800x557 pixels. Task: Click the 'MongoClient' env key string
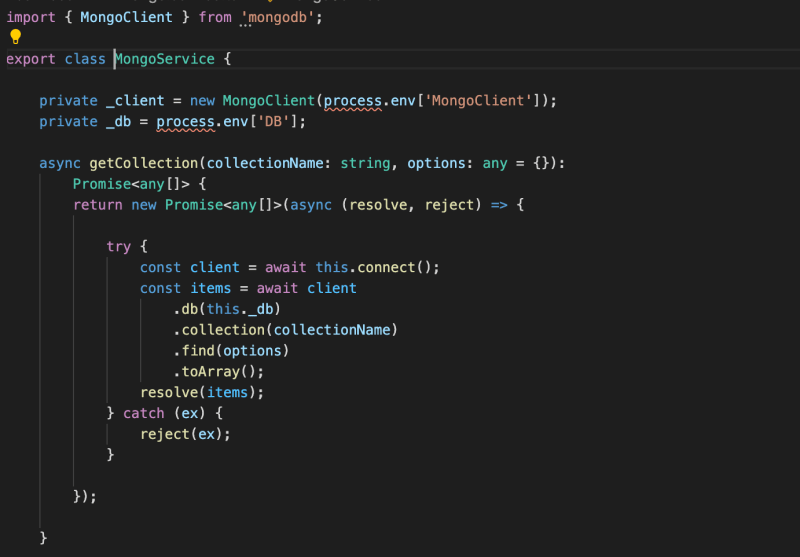click(478, 100)
